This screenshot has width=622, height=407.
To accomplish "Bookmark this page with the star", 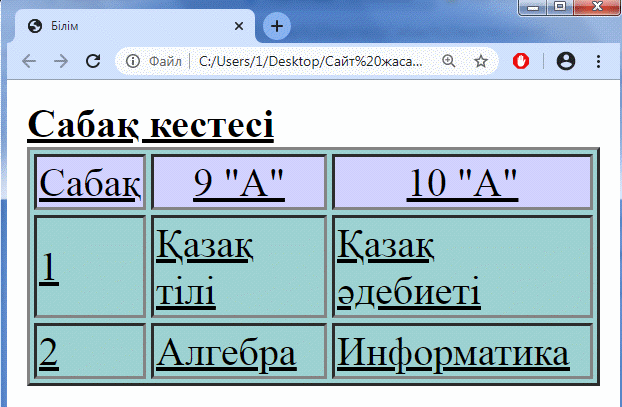I will 481,61.
